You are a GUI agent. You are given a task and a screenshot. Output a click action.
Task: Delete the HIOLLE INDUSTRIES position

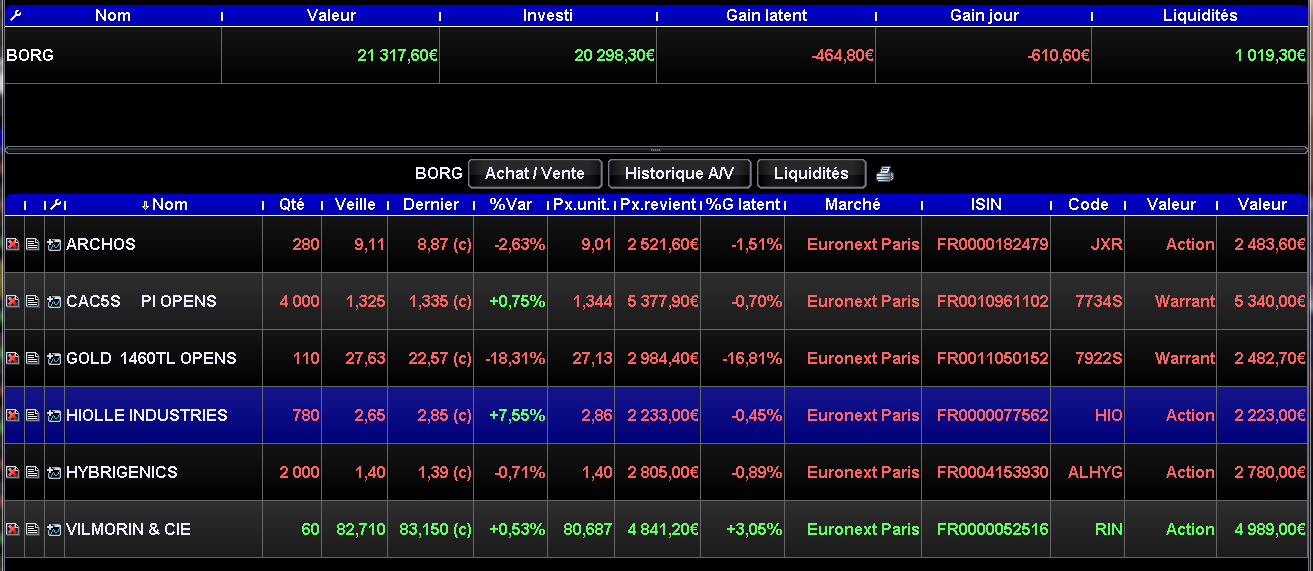click(x=13, y=416)
